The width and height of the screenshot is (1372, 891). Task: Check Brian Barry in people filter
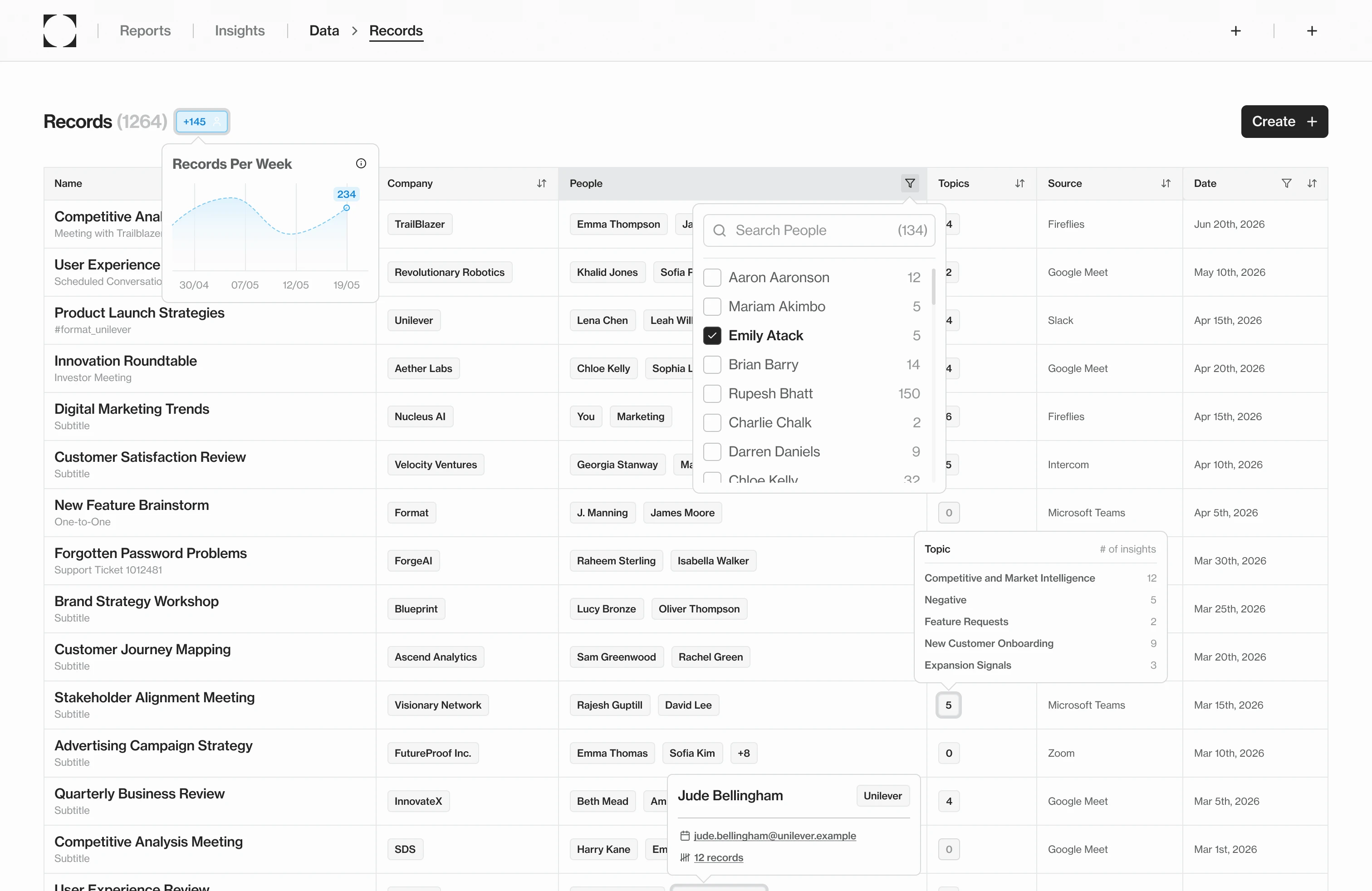pos(712,365)
